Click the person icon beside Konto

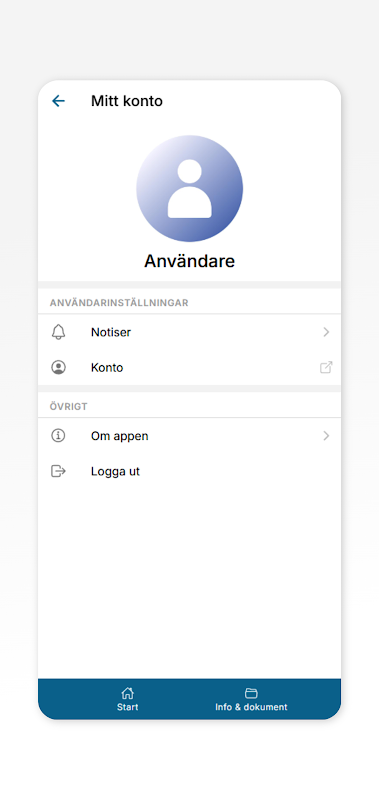pos(59,367)
